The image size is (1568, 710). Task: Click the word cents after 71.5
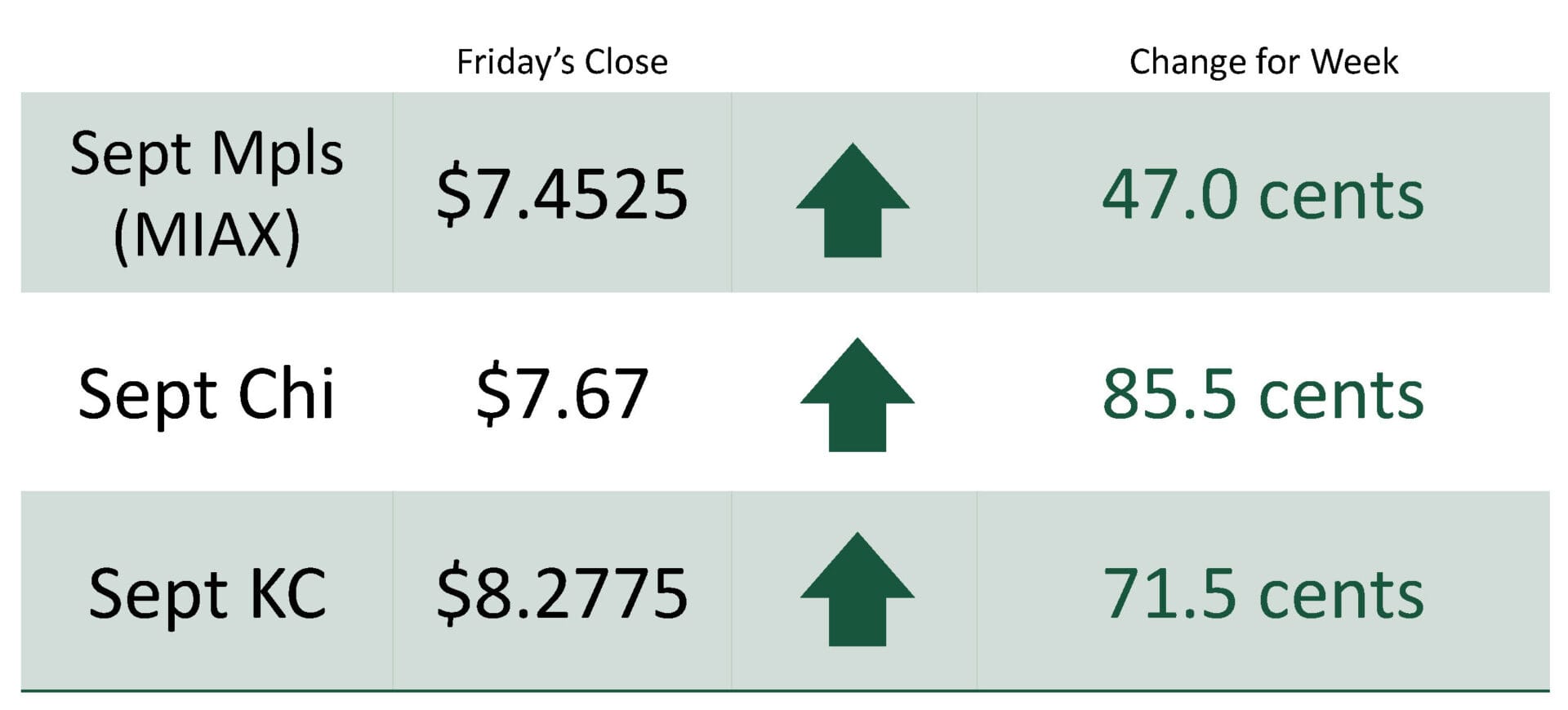[1342, 596]
